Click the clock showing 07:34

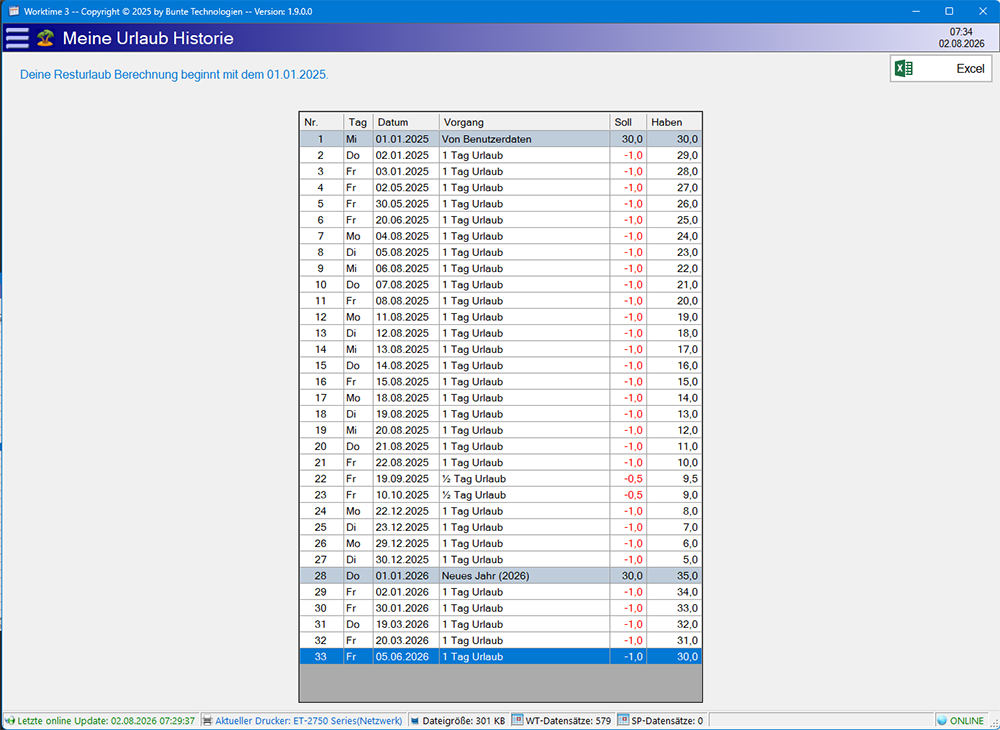click(x=961, y=31)
